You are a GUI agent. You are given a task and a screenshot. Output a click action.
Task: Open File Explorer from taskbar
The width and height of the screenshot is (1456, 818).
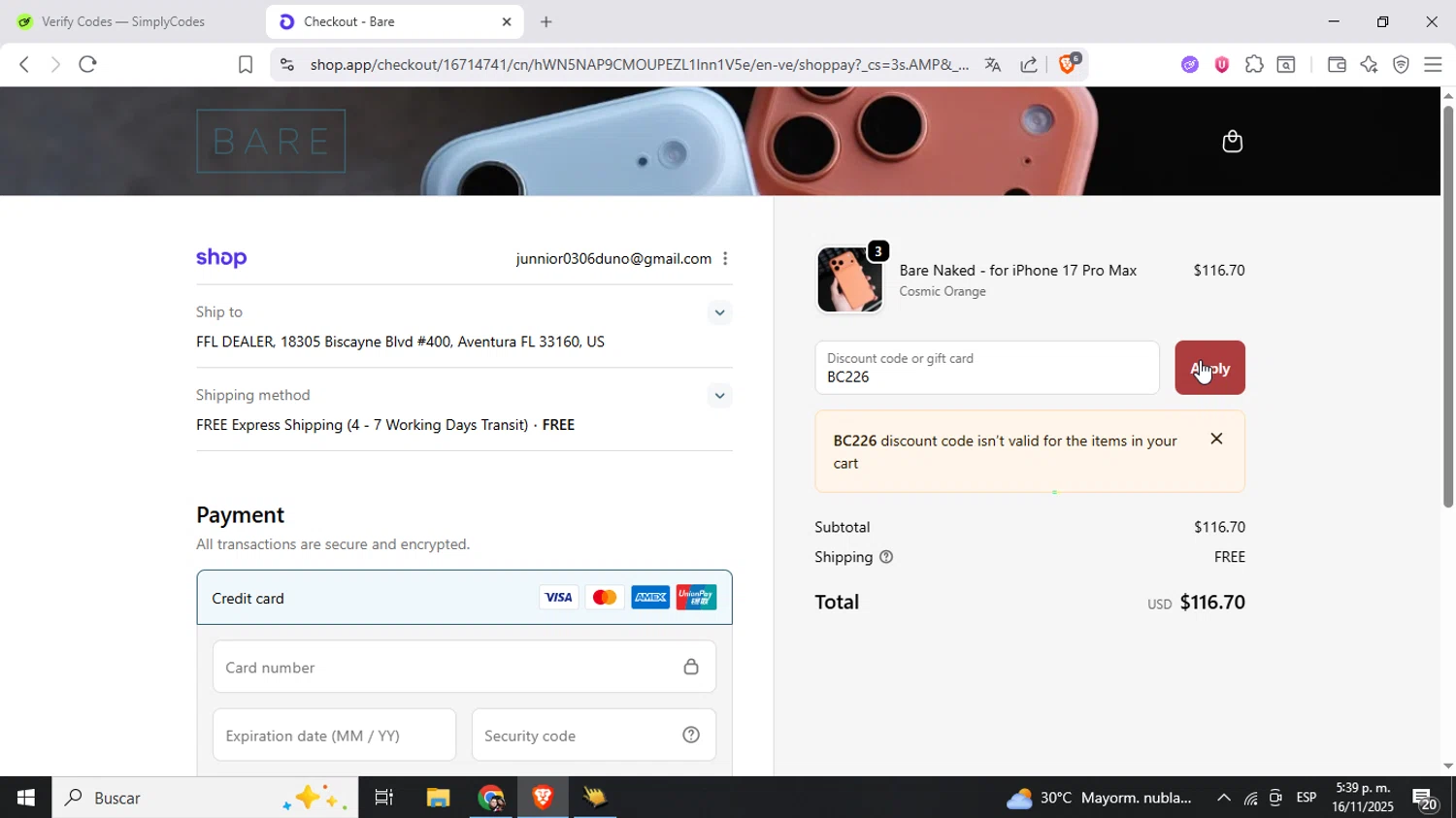(x=438, y=798)
